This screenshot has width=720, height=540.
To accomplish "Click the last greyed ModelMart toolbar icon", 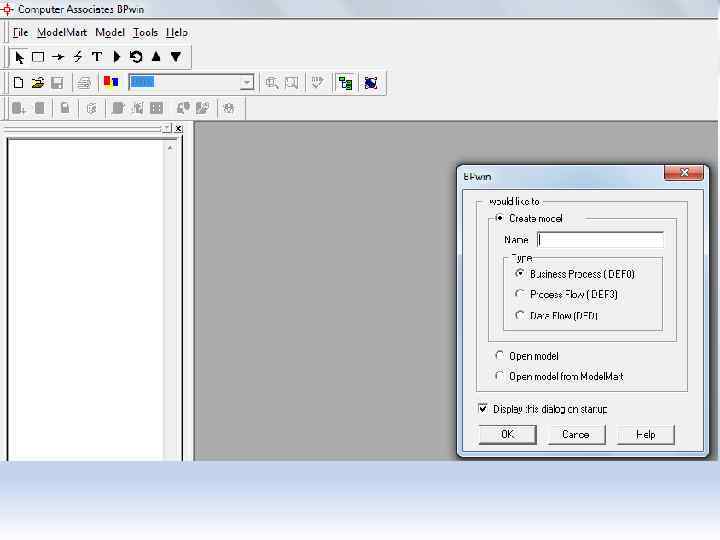I will [x=229, y=108].
